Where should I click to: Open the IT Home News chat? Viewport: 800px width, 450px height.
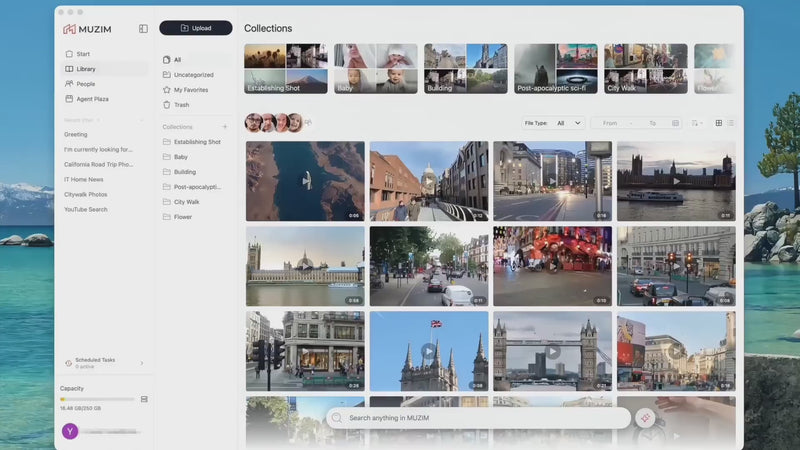84,180
